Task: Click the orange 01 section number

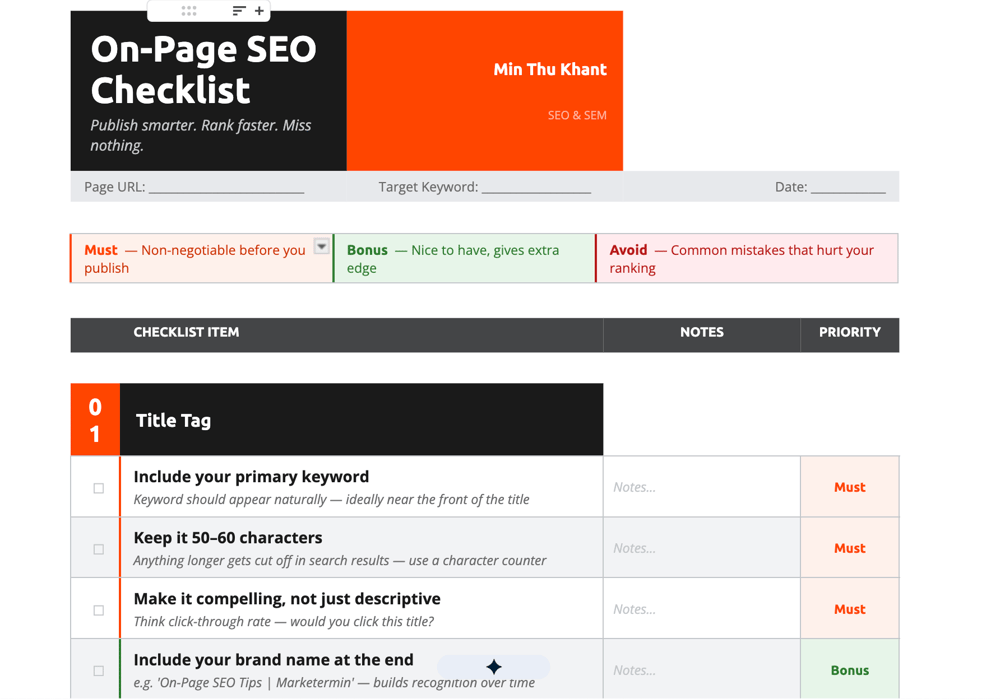Action: [x=95, y=420]
